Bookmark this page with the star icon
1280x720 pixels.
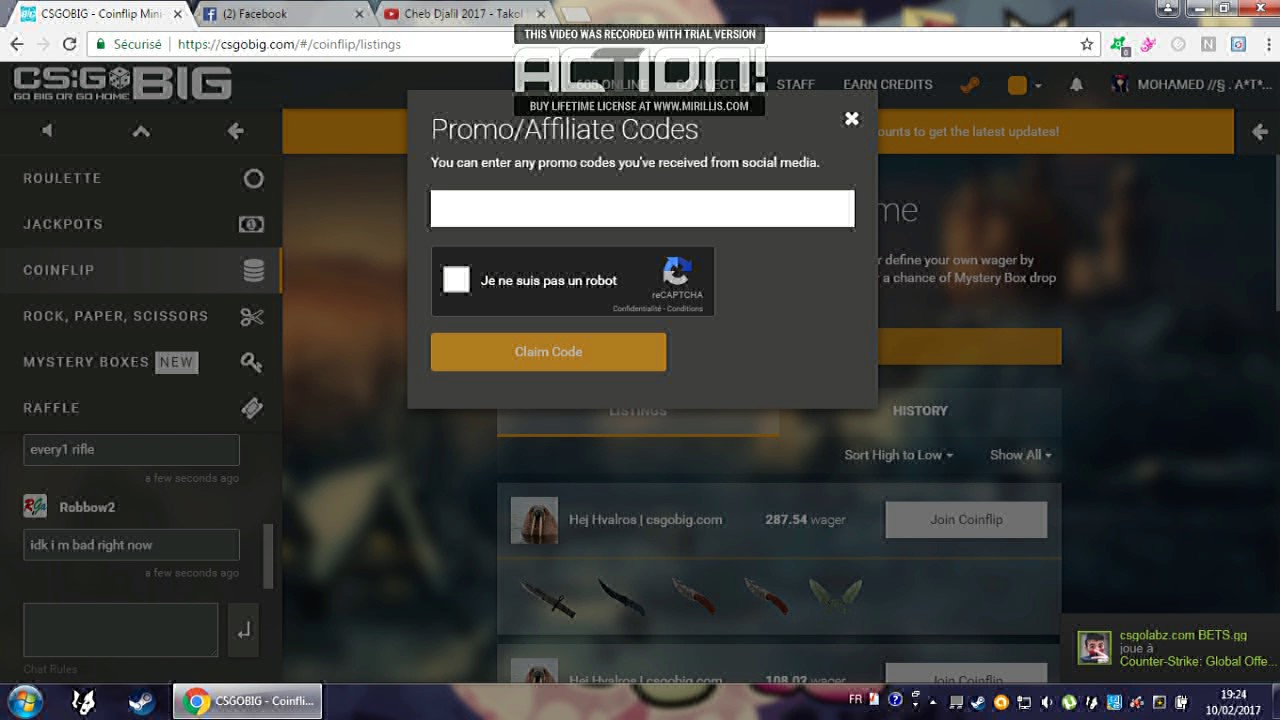tap(1087, 44)
